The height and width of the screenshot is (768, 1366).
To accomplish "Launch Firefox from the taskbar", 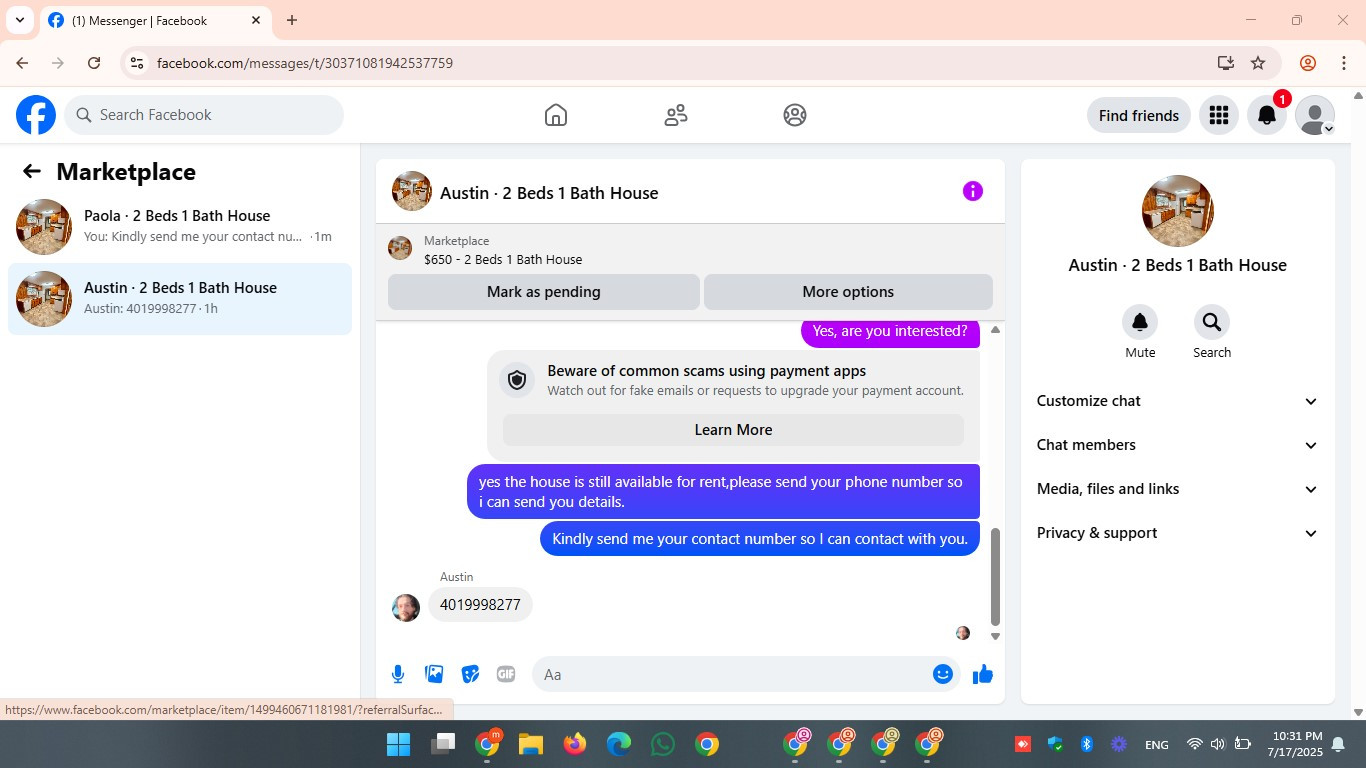I will [574, 744].
